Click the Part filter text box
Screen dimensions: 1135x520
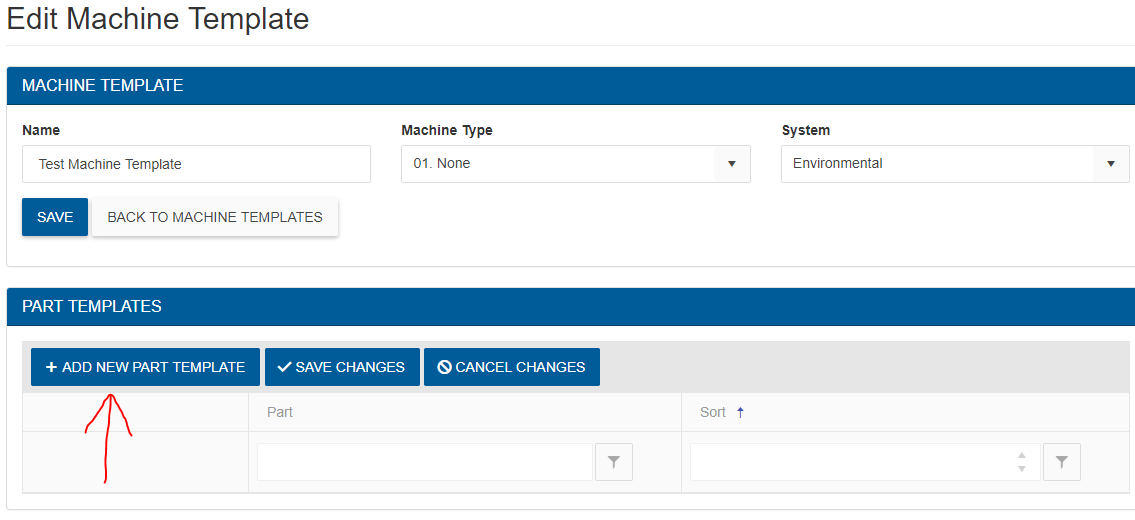point(425,462)
